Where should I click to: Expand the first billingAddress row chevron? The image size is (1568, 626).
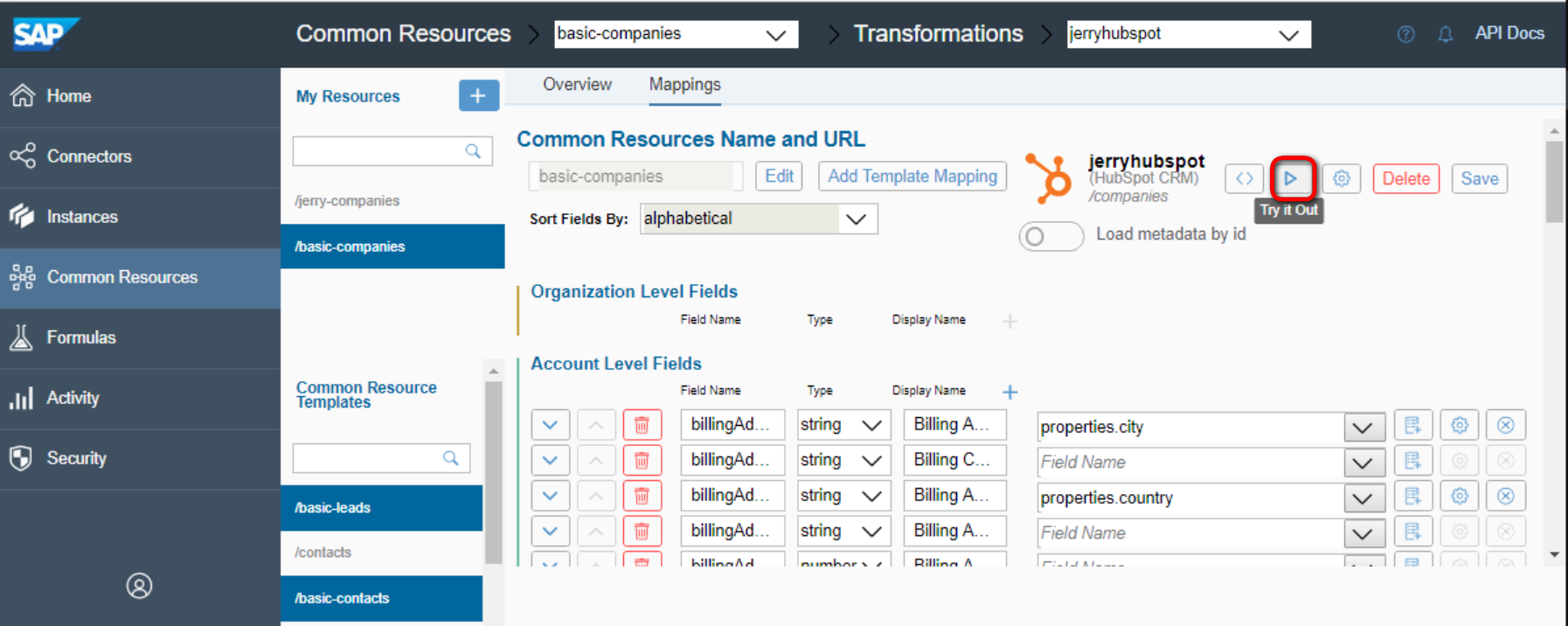(550, 425)
